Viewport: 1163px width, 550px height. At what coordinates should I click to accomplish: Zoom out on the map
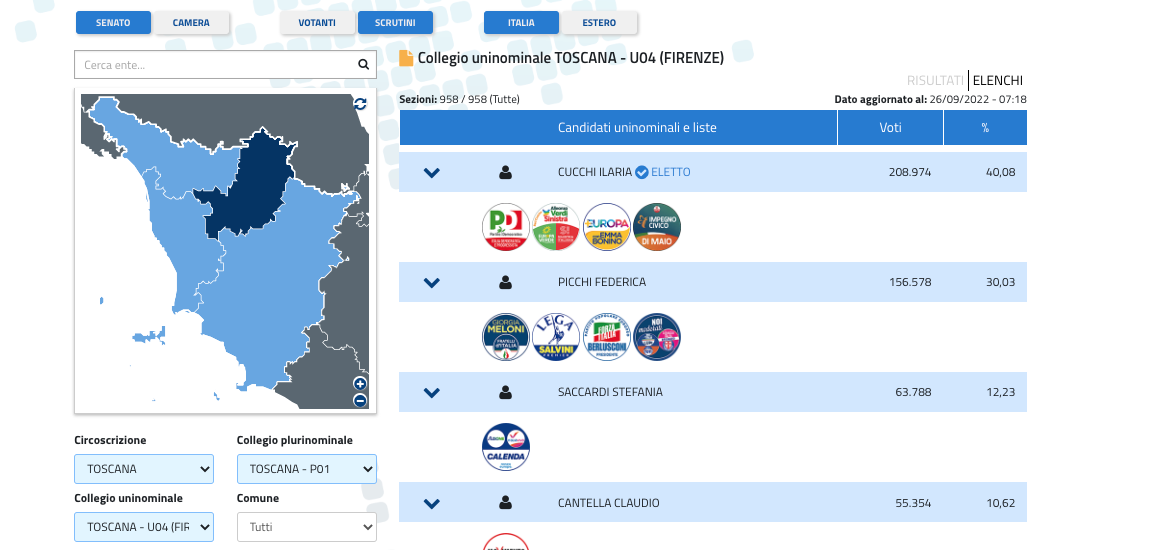360,401
